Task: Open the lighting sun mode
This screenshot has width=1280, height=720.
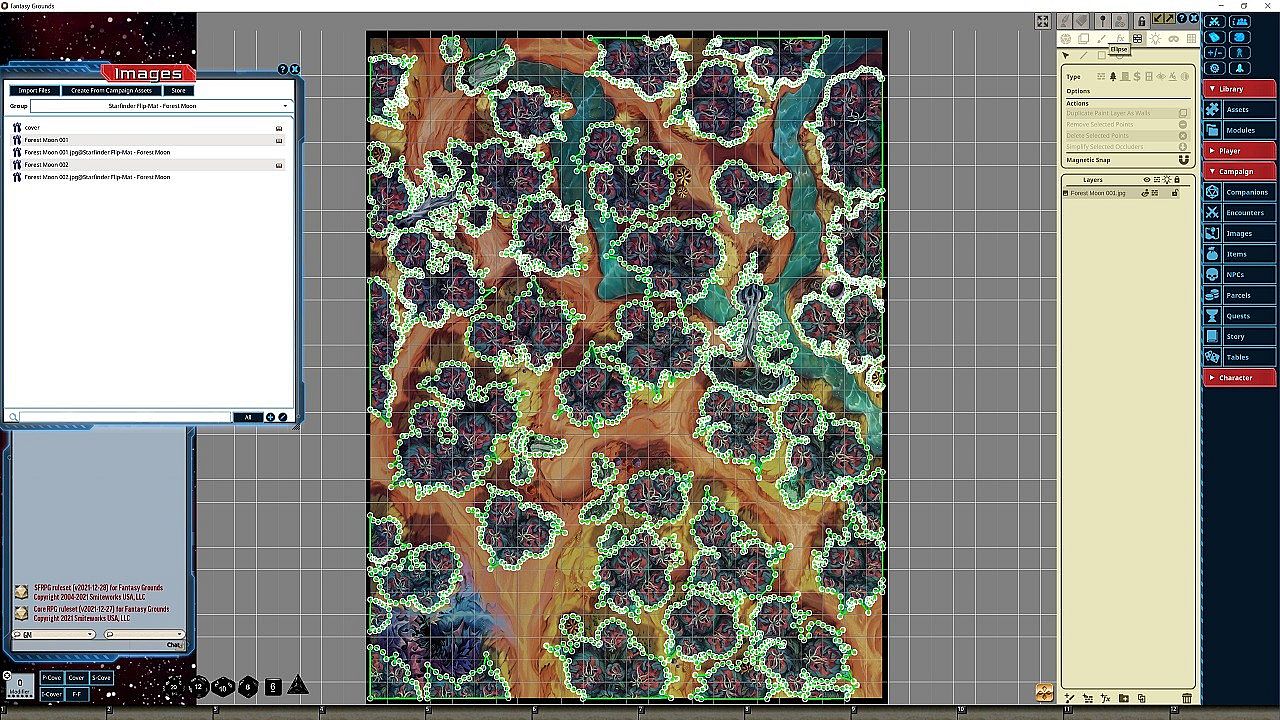Action: pyautogui.click(x=1155, y=39)
